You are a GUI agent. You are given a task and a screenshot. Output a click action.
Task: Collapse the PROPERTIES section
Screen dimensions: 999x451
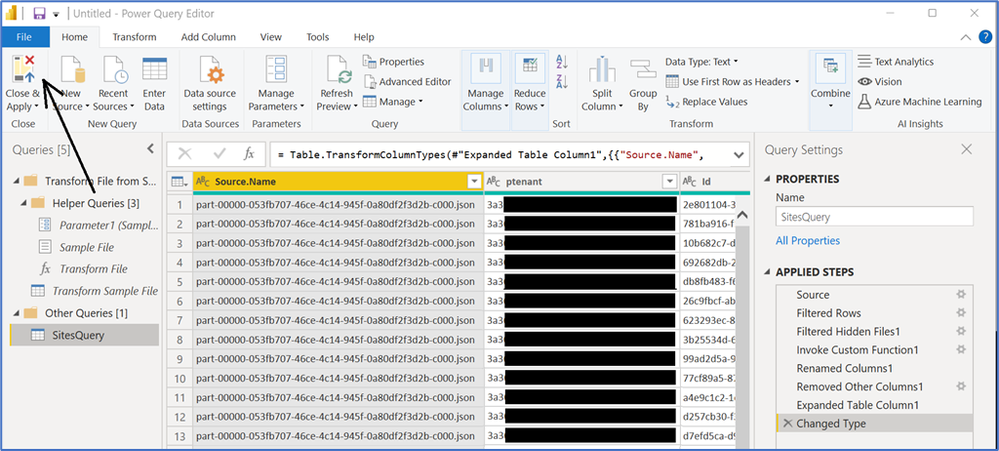(x=767, y=179)
